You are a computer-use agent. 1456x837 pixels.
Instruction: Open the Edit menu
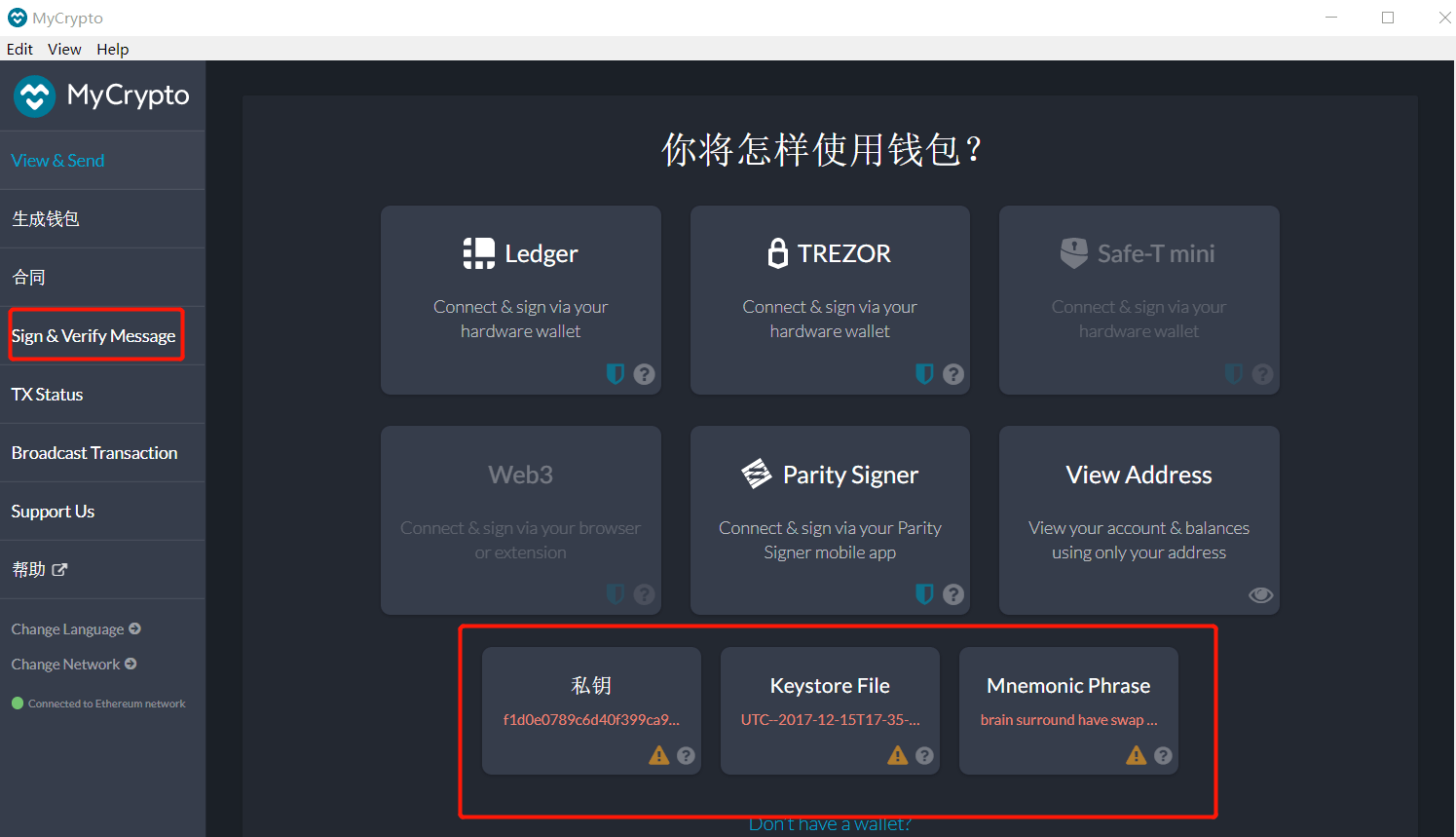[19, 48]
